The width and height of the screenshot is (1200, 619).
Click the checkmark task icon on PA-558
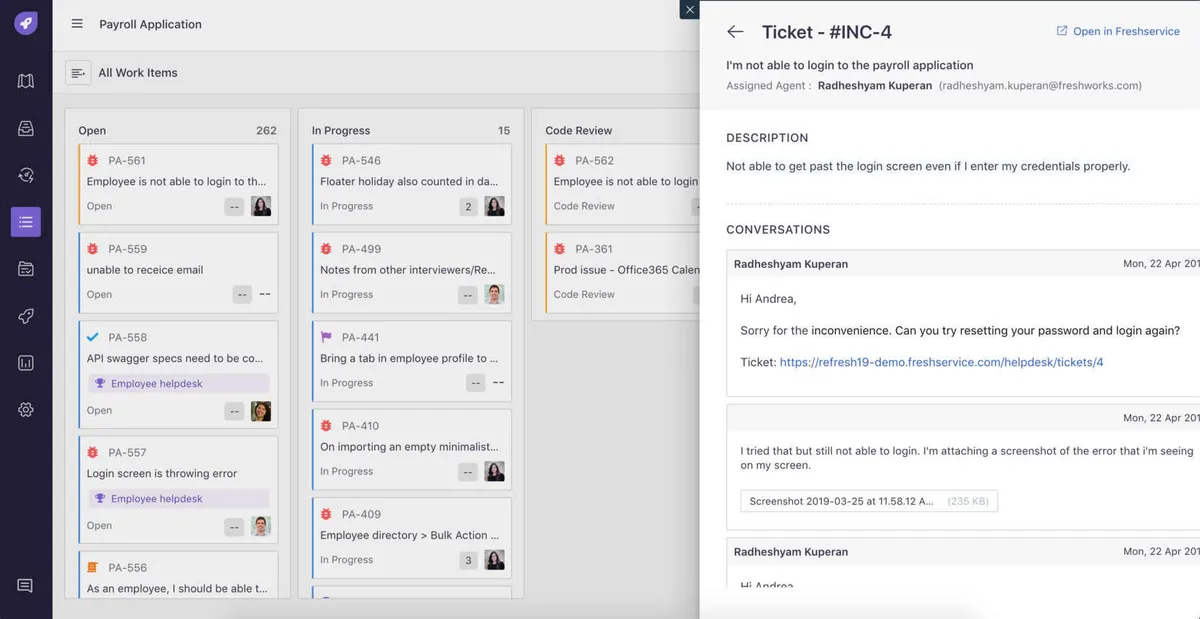coord(93,337)
